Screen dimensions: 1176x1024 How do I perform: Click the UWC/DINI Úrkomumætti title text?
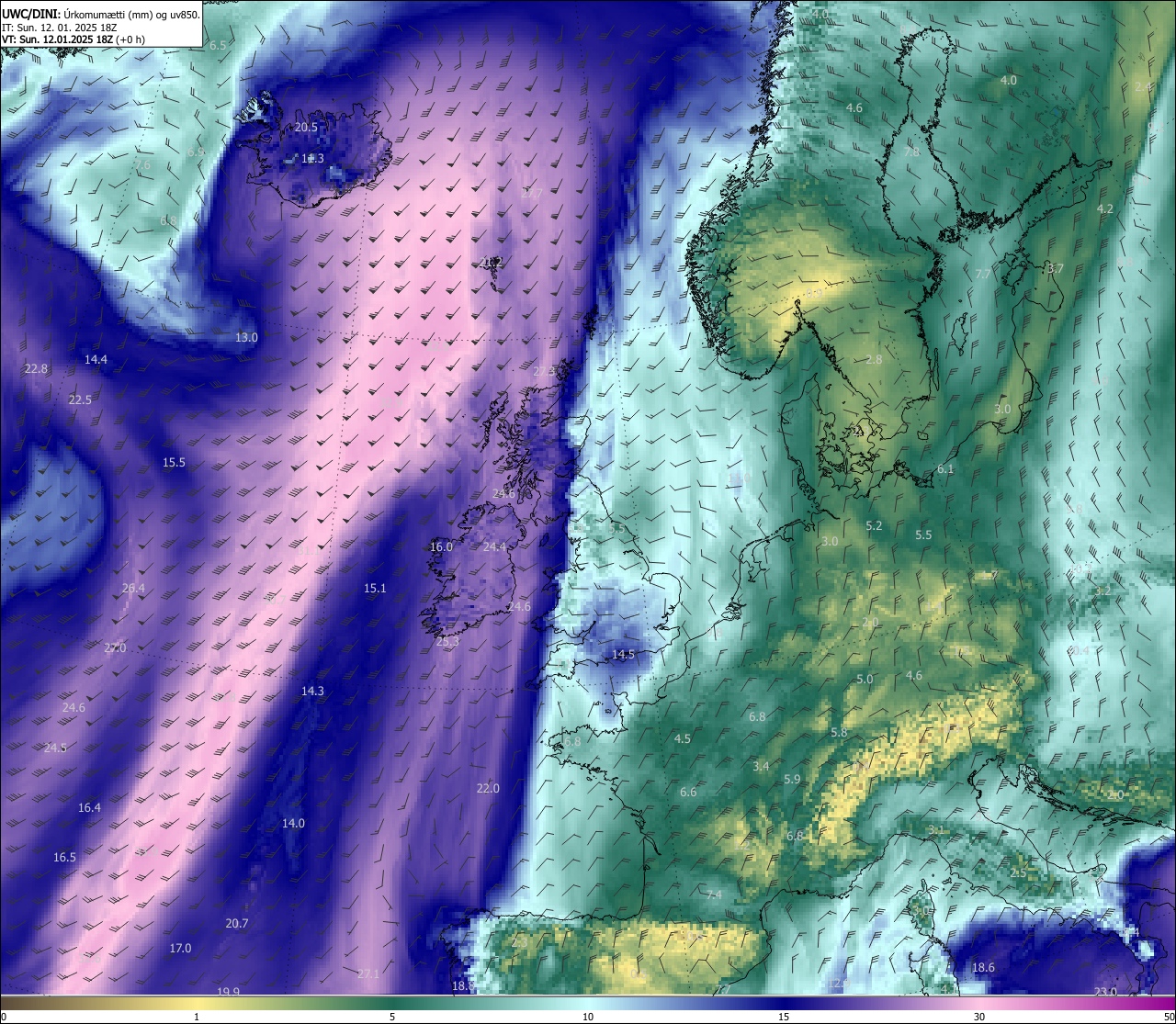[101, 15]
